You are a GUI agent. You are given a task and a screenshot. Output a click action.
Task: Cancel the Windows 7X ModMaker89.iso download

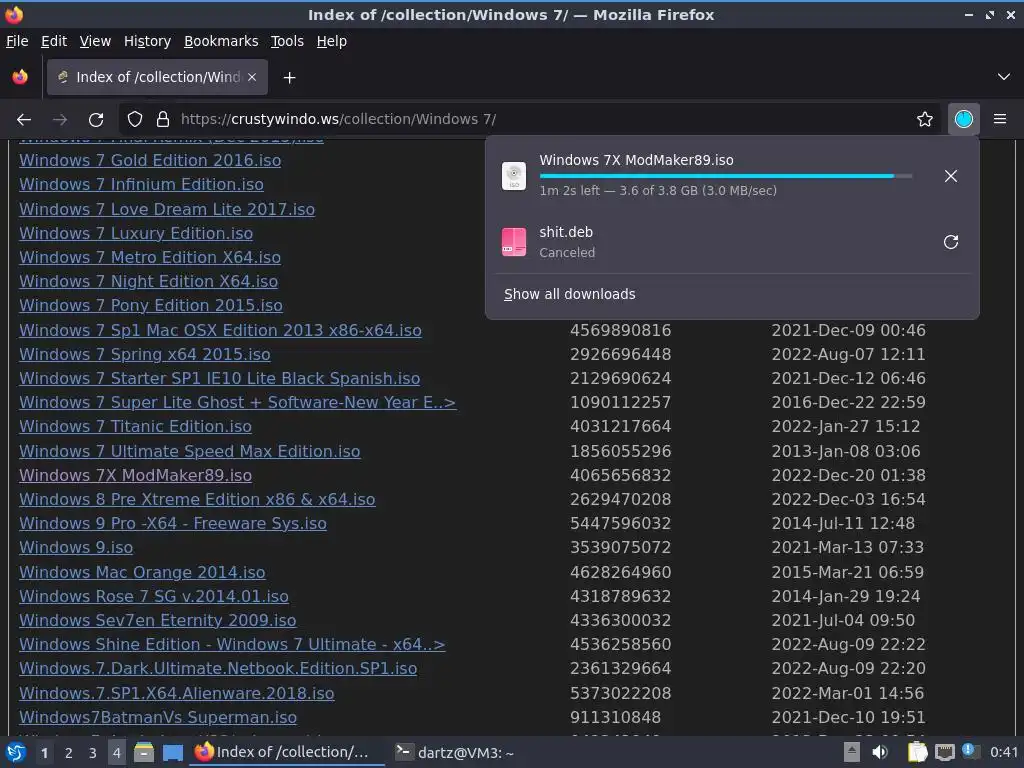951,176
